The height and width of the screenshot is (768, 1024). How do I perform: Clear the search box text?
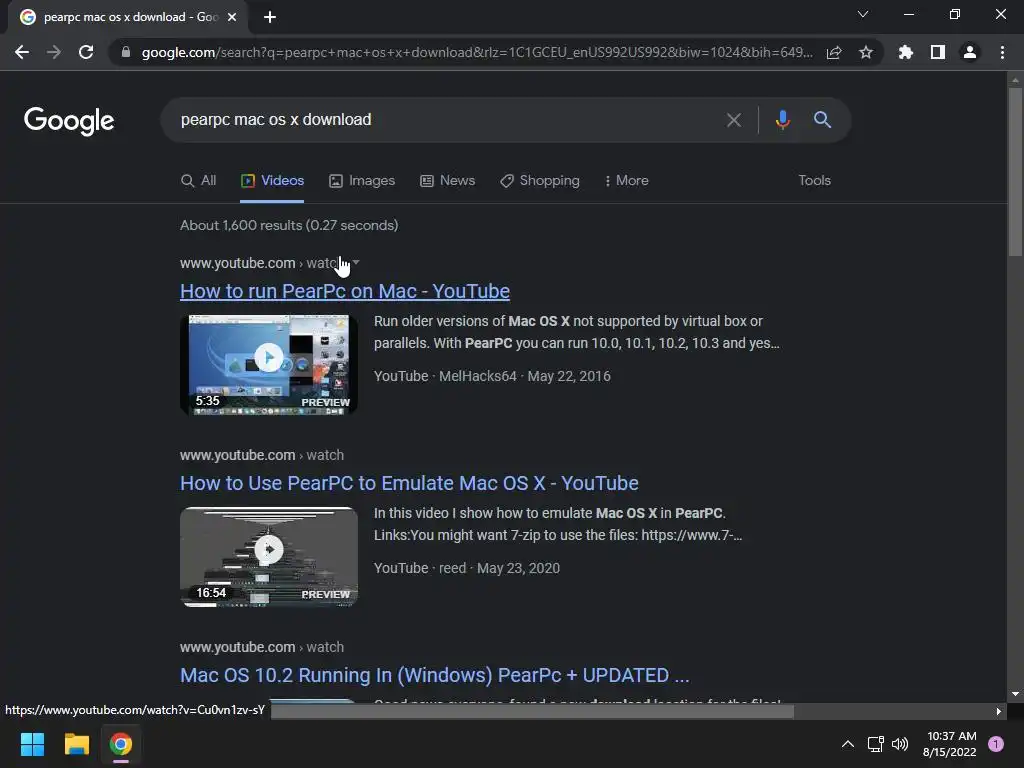point(733,120)
